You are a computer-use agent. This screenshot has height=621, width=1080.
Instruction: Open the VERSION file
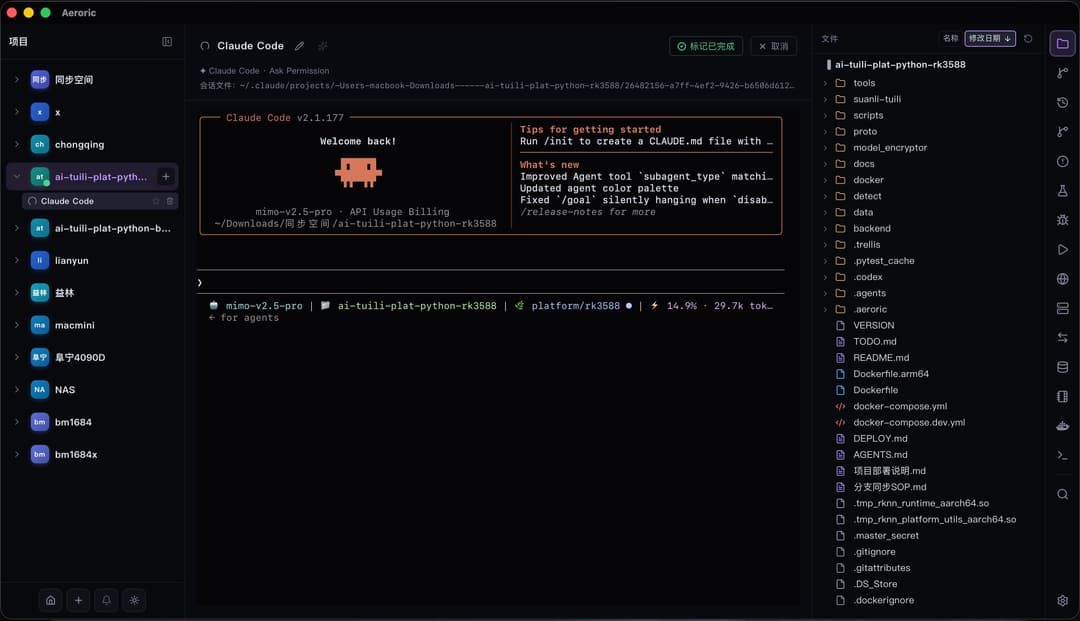(873, 325)
